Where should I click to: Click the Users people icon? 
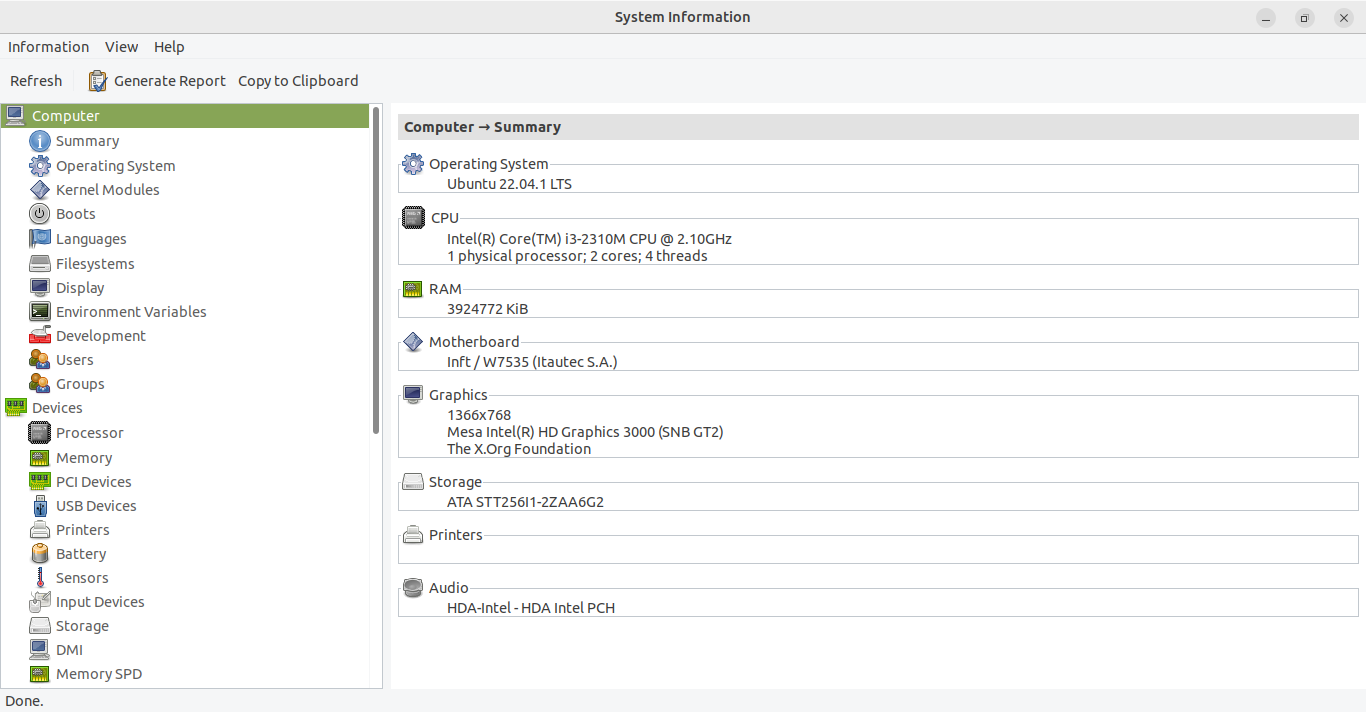(40, 360)
